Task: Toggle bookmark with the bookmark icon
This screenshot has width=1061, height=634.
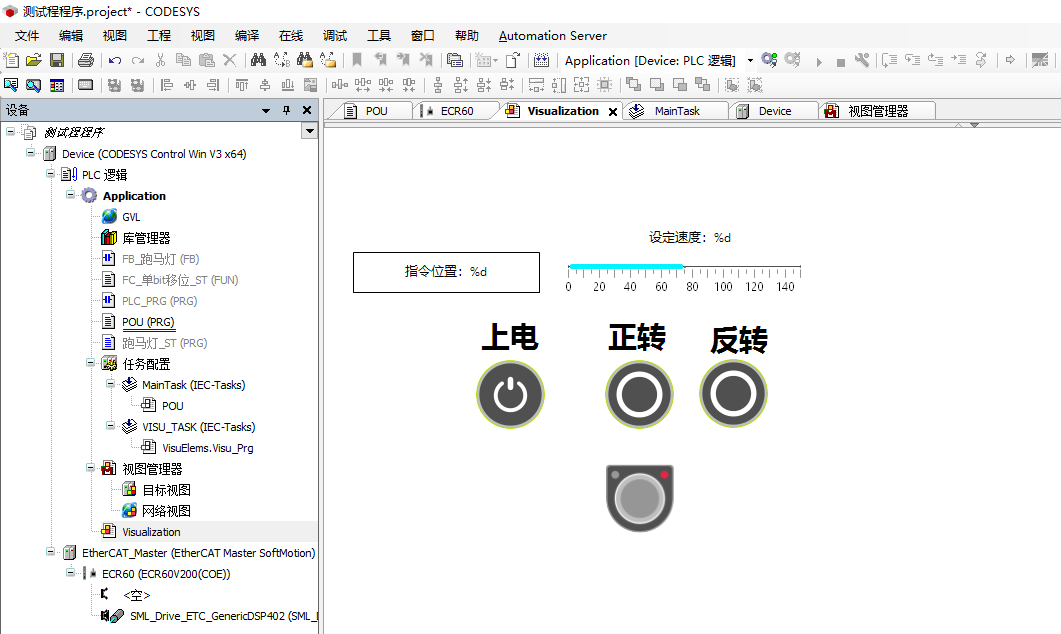Action: point(357,60)
